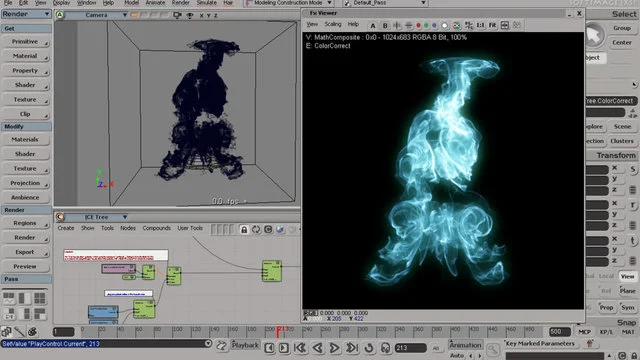The image size is (640, 360).
Task: Click the end frame field showing 500
Action: (x=560, y=332)
